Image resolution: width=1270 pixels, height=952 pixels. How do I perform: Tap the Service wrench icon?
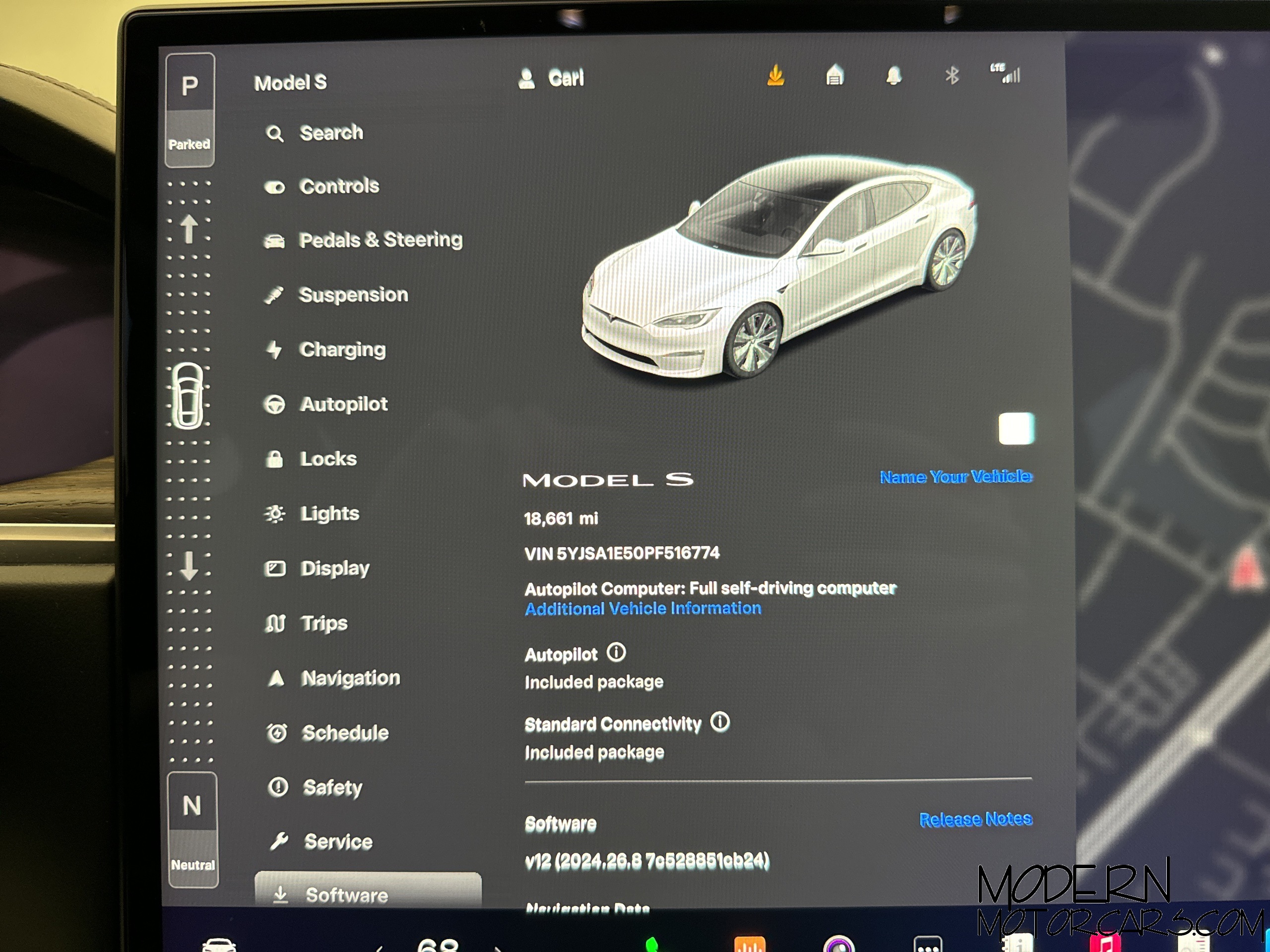[x=279, y=841]
